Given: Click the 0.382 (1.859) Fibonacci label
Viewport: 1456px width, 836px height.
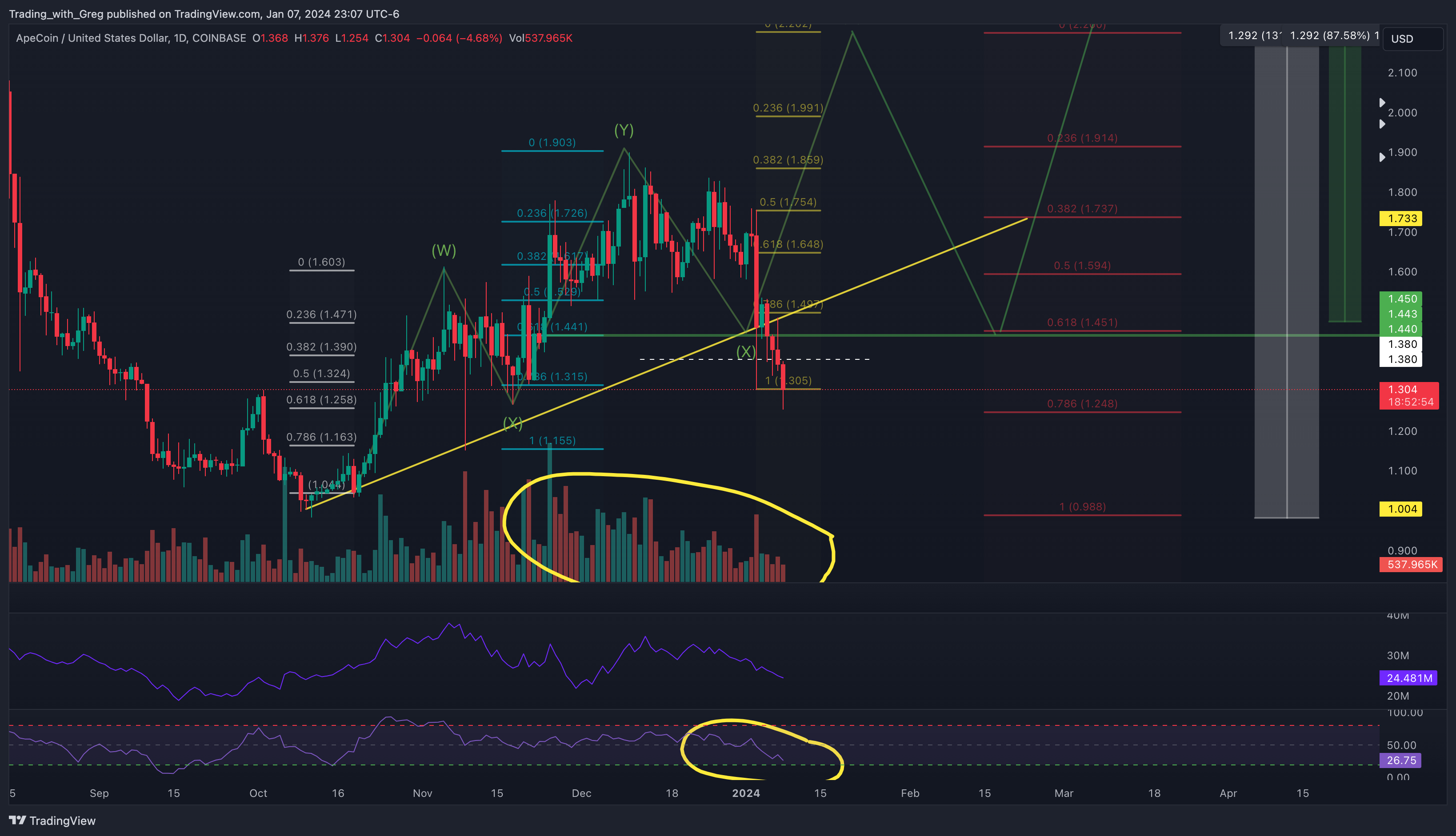Looking at the screenshot, I should [x=788, y=159].
